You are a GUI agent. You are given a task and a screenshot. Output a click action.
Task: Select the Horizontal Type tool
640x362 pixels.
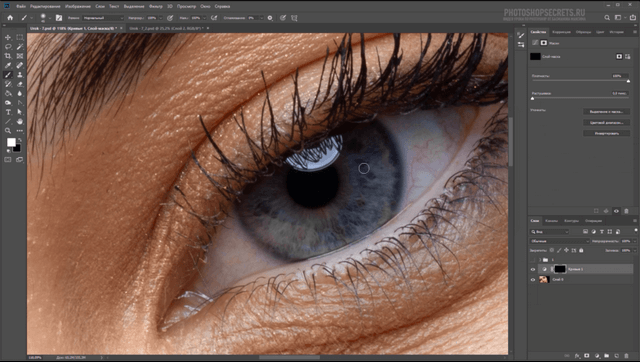[8, 112]
